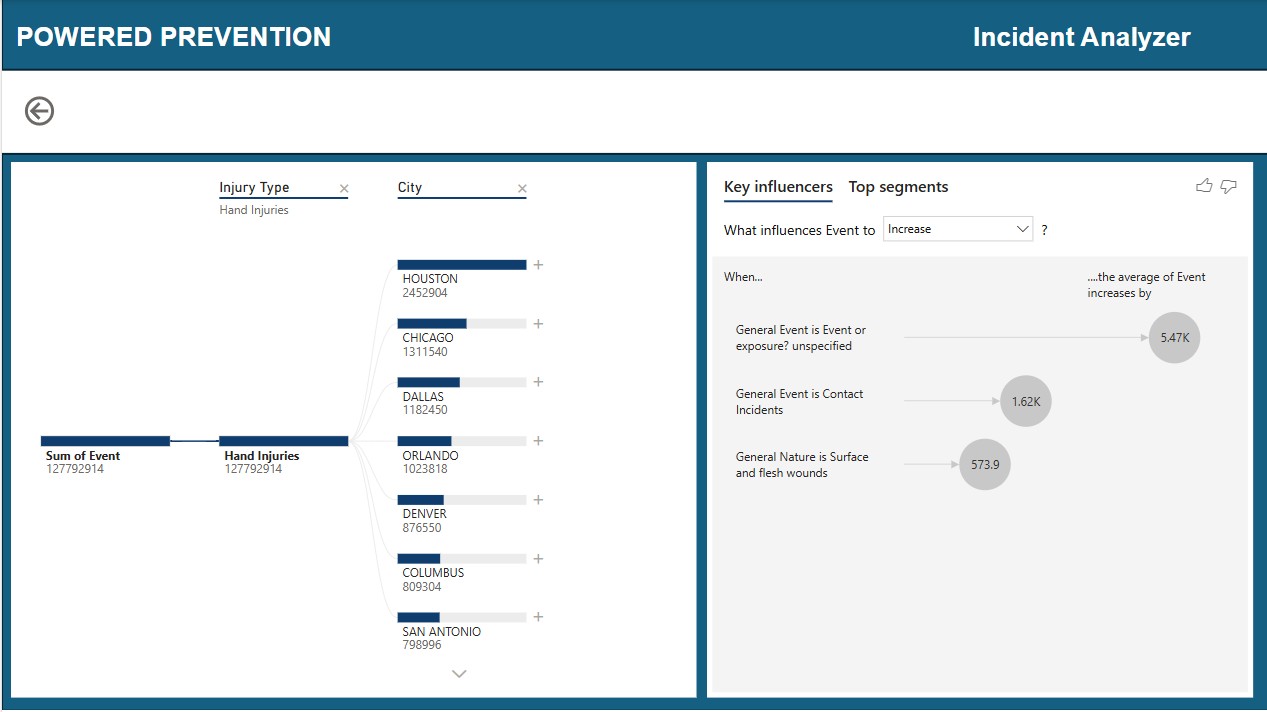Select the Hand Injuries node bar

click(284, 441)
